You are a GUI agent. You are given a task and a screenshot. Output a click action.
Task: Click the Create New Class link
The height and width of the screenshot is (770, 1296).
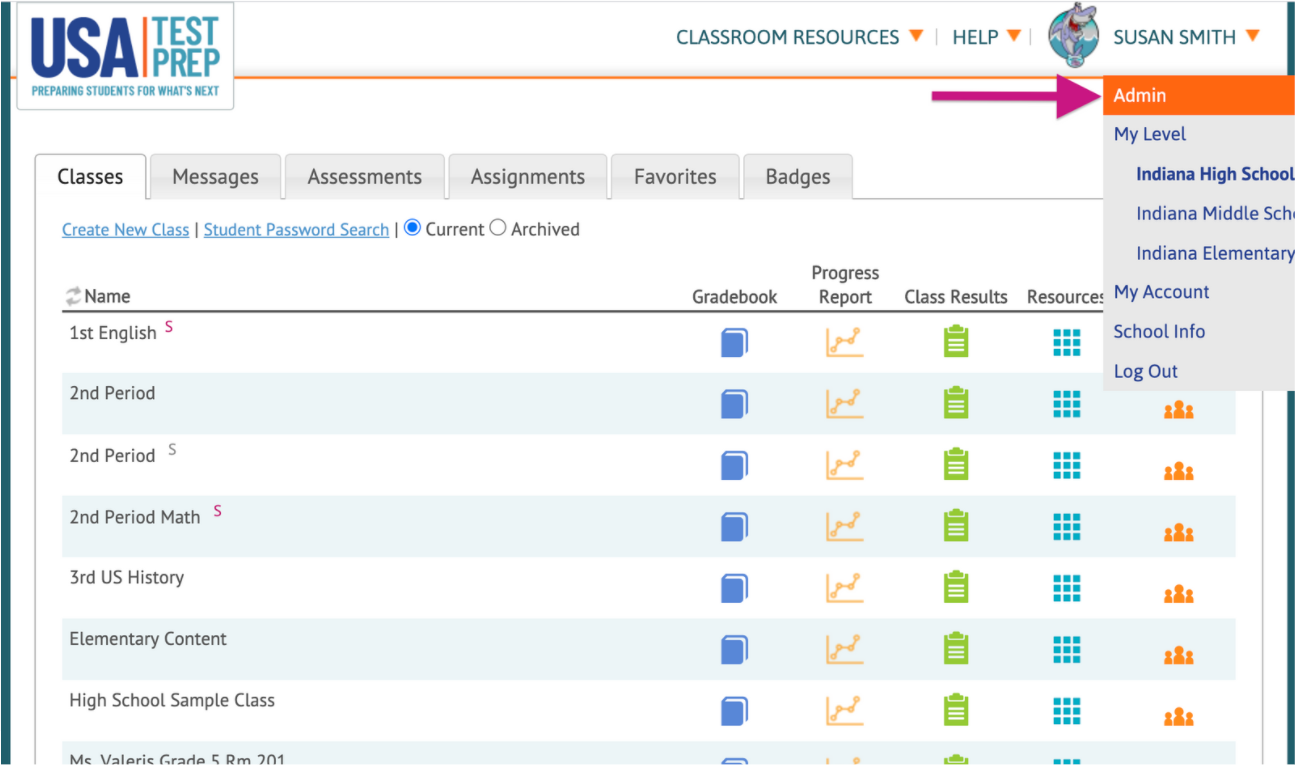(125, 229)
